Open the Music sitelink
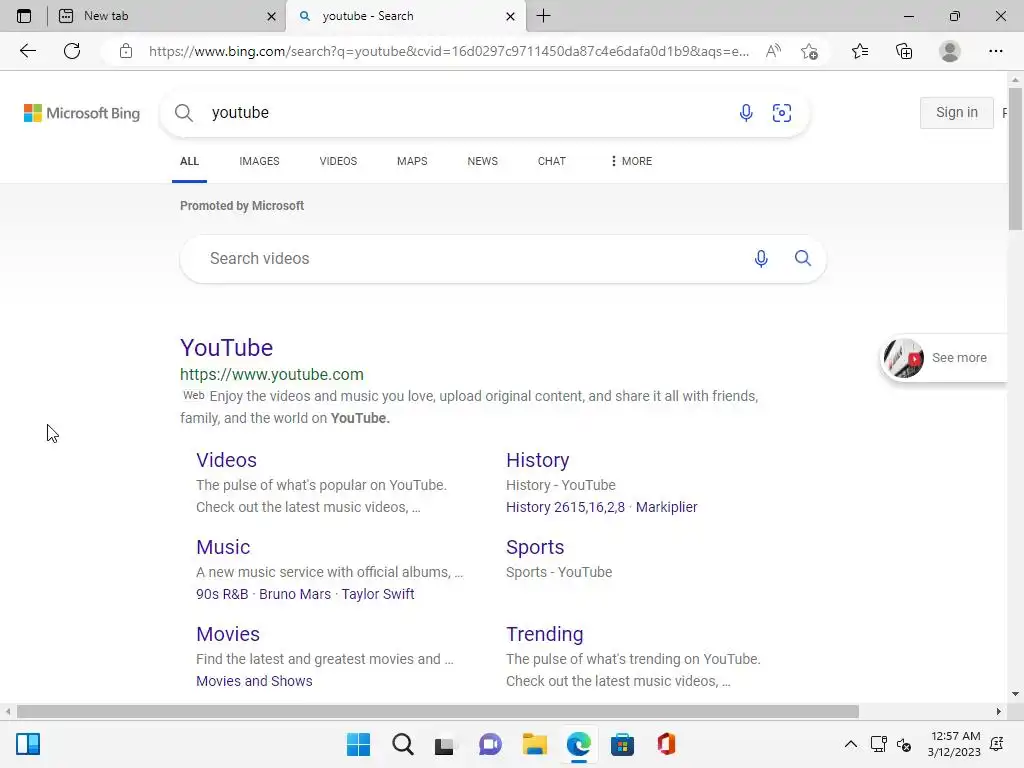The height and width of the screenshot is (768, 1024). coord(223,547)
